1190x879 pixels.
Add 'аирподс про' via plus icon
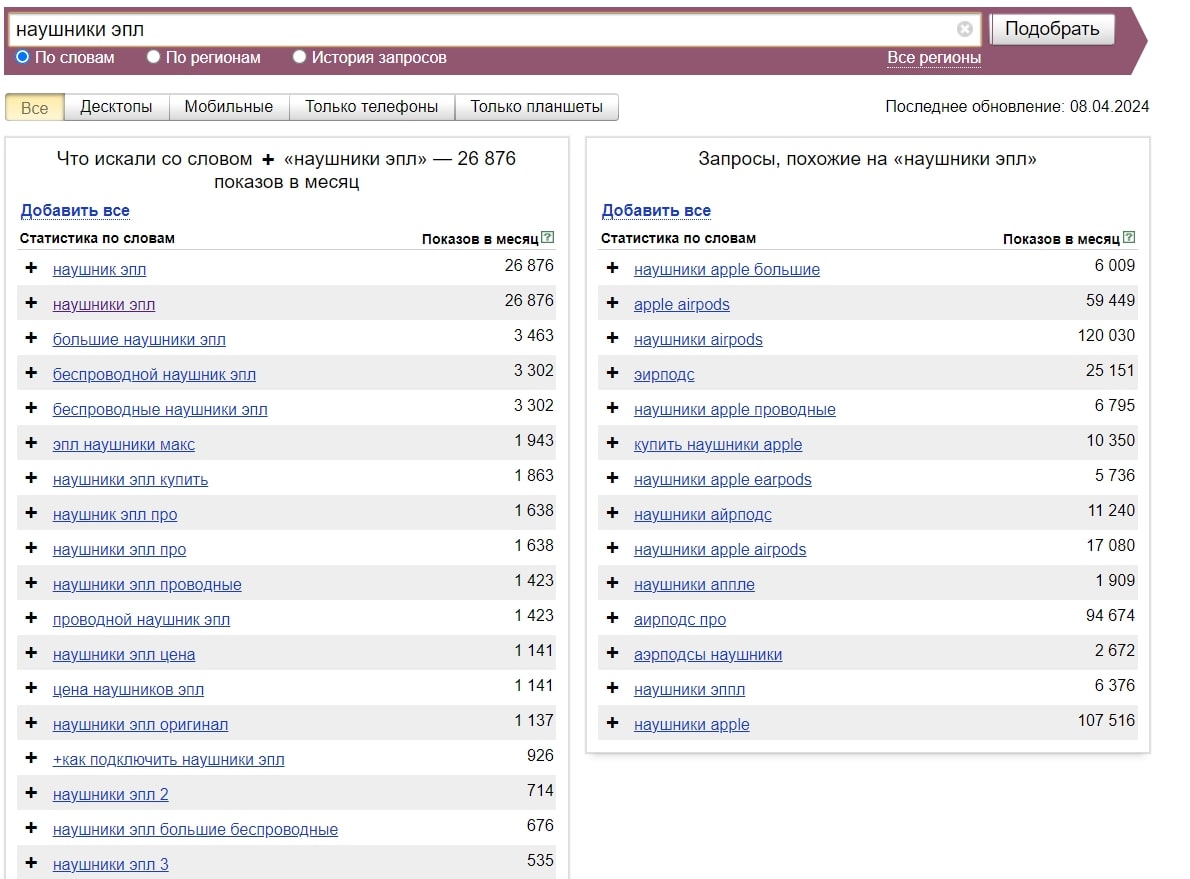612,618
